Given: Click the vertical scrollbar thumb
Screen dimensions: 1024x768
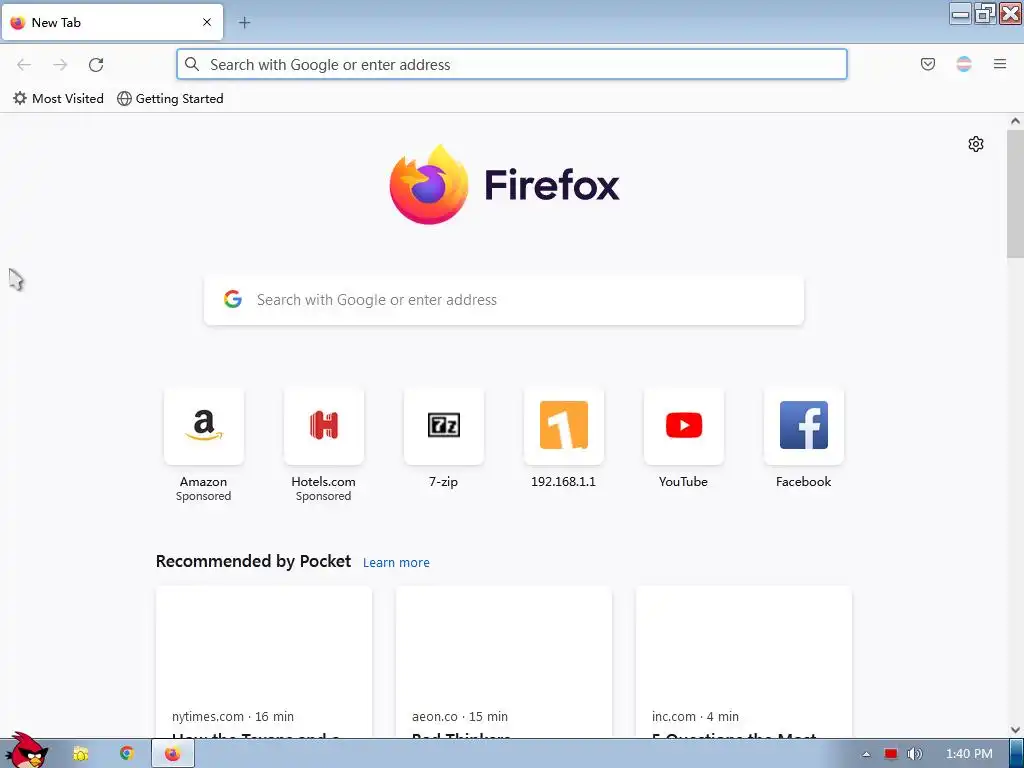Looking at the screenshot, I should click(1015, 194).
